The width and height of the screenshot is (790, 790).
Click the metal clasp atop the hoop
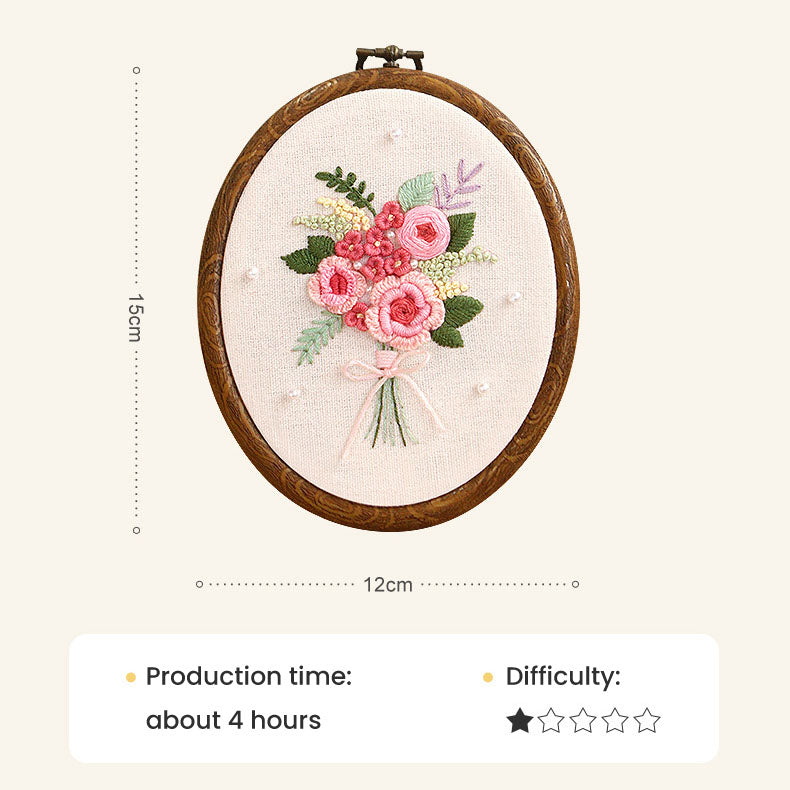pyautogui.click(x=389, y=57)
